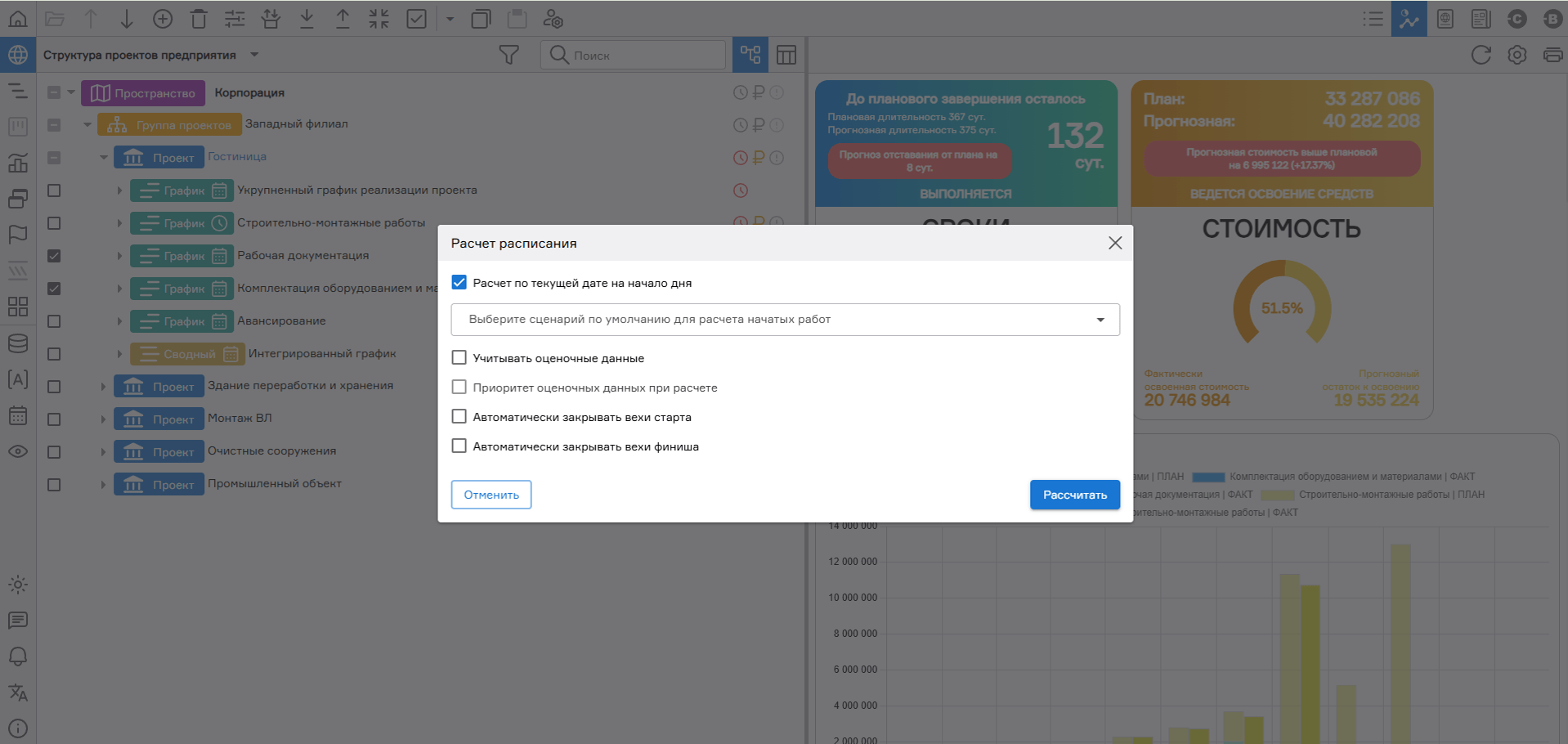Check 'Автоматически закрывать вехи финиша'
The width and height of the screenshot is (1568, 744).
click(459, 446)
